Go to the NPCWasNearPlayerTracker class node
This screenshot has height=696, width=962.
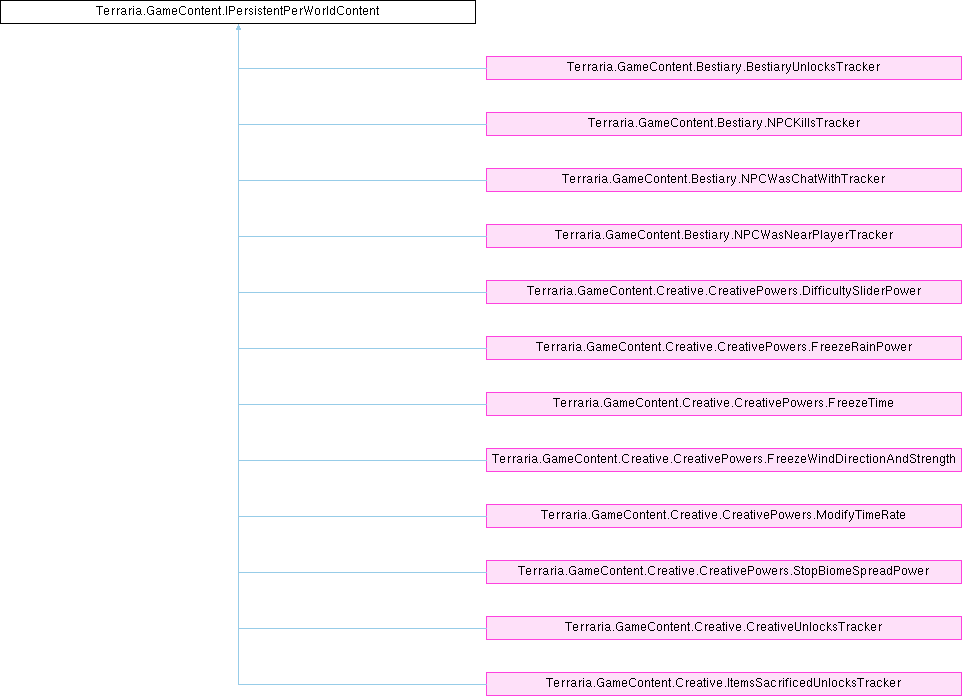click(x=723, y=236)
